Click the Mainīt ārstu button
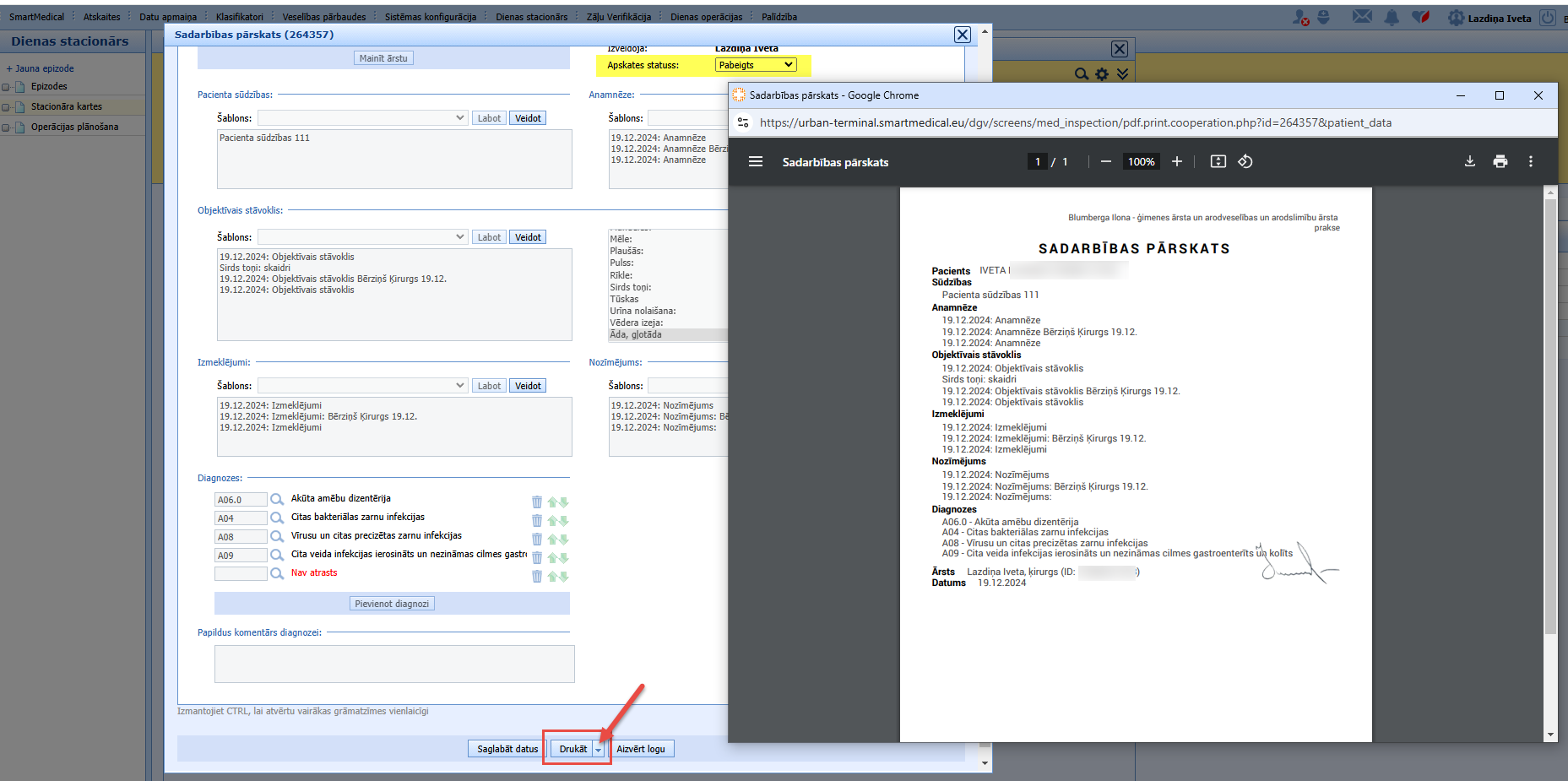Image resolution: width=1568 pixels, height=781 pixels. pyautogui.click(x=383, y=58)
